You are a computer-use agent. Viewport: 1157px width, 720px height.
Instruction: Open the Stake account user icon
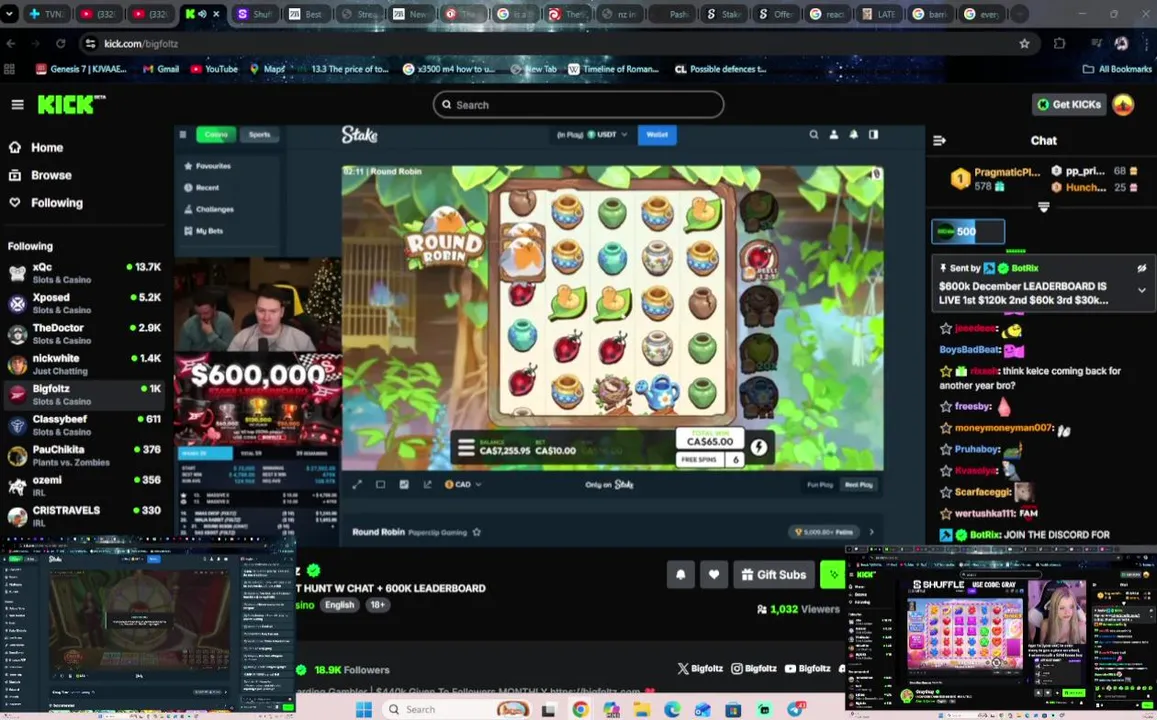click(x=834, y=134)
